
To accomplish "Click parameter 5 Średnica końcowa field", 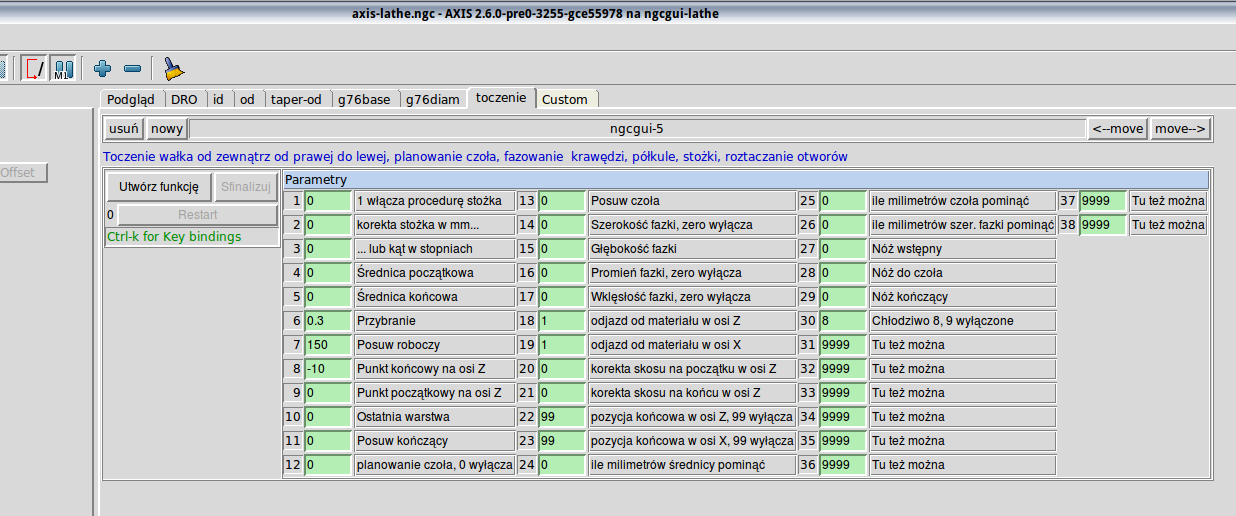I will click(328, 297).
